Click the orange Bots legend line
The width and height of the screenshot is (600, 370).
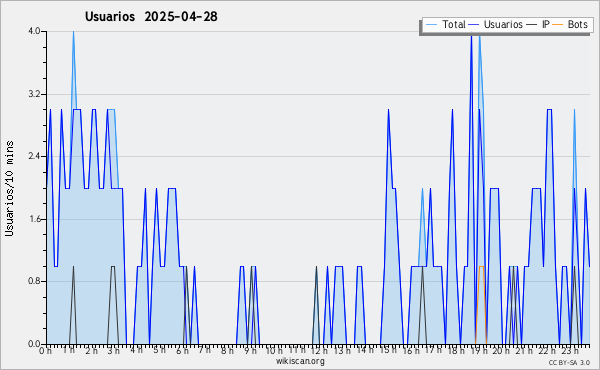558,24
